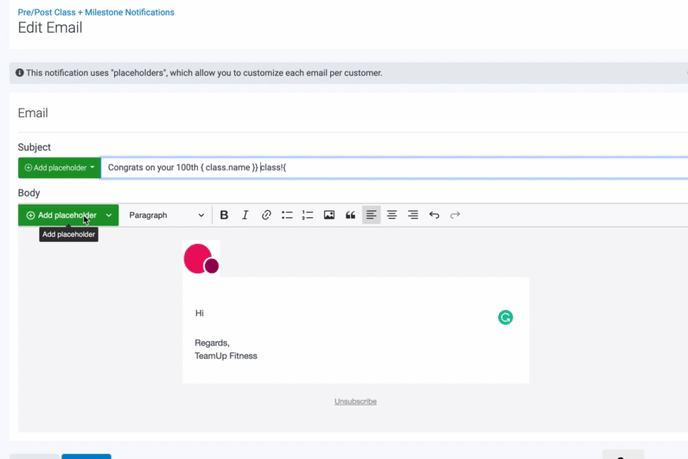Align text to the right
The image size is (688, 459).
pos(413,215)
